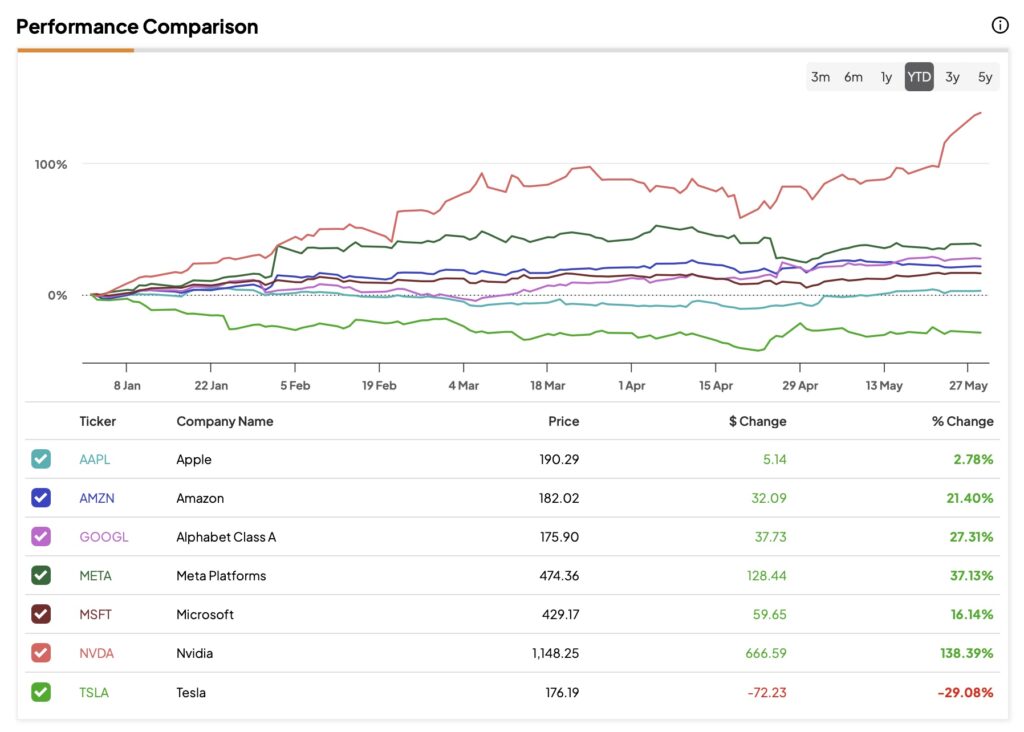Click Microsoft's 16.14% change value

coord(972,614)
